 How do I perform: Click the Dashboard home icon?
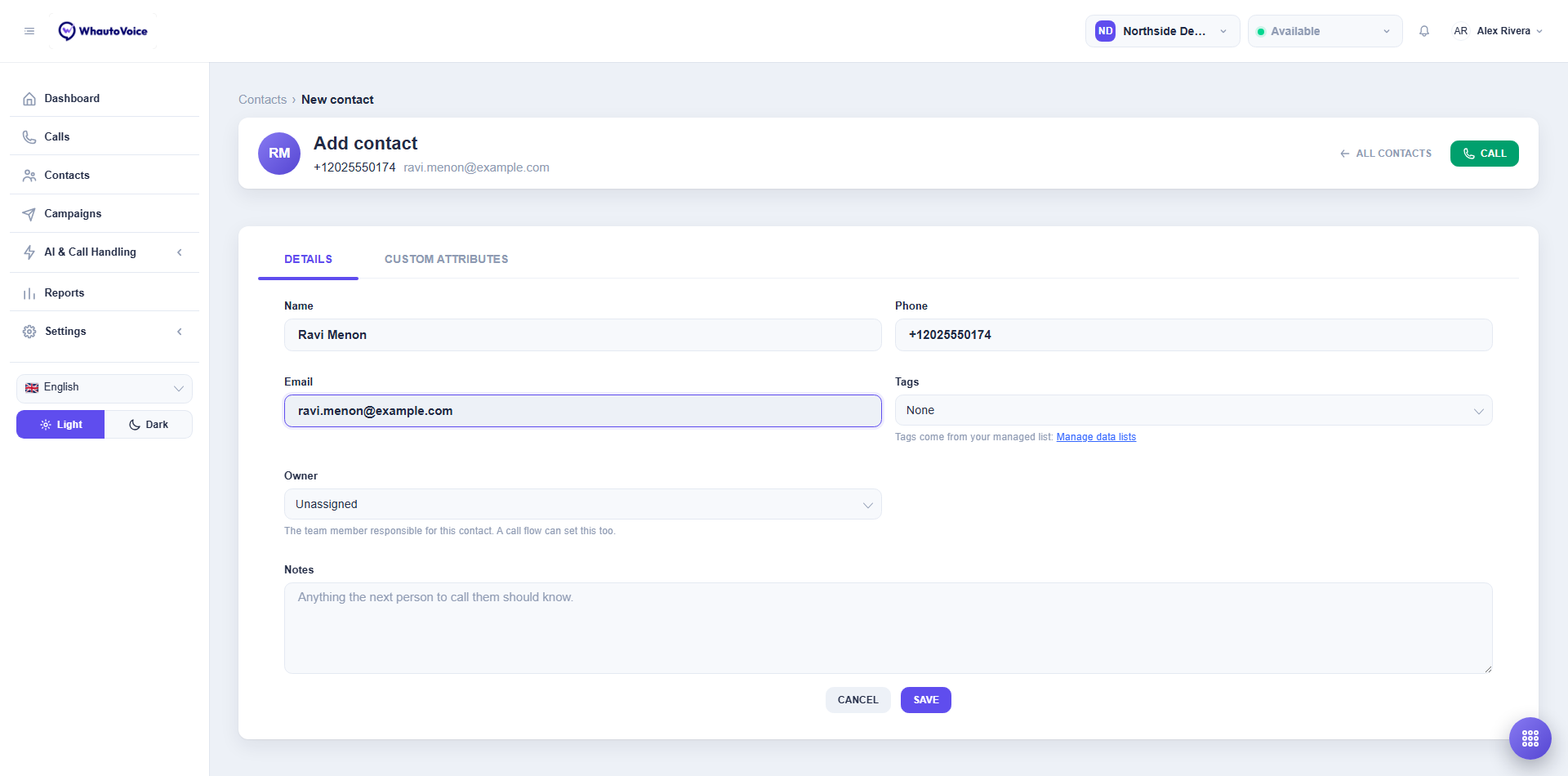pyautogui.click(x=29, y=99)
